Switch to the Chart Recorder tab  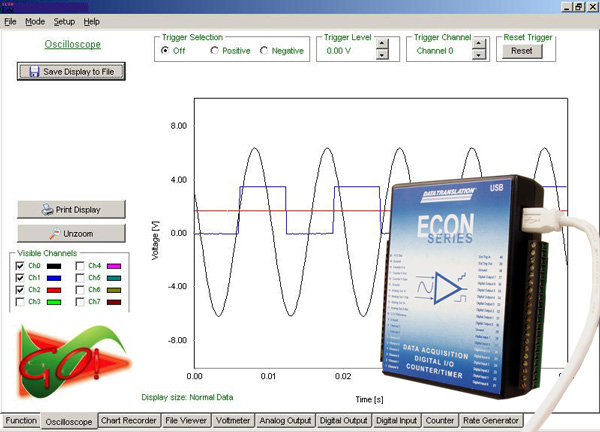click(x=128, y=421)
